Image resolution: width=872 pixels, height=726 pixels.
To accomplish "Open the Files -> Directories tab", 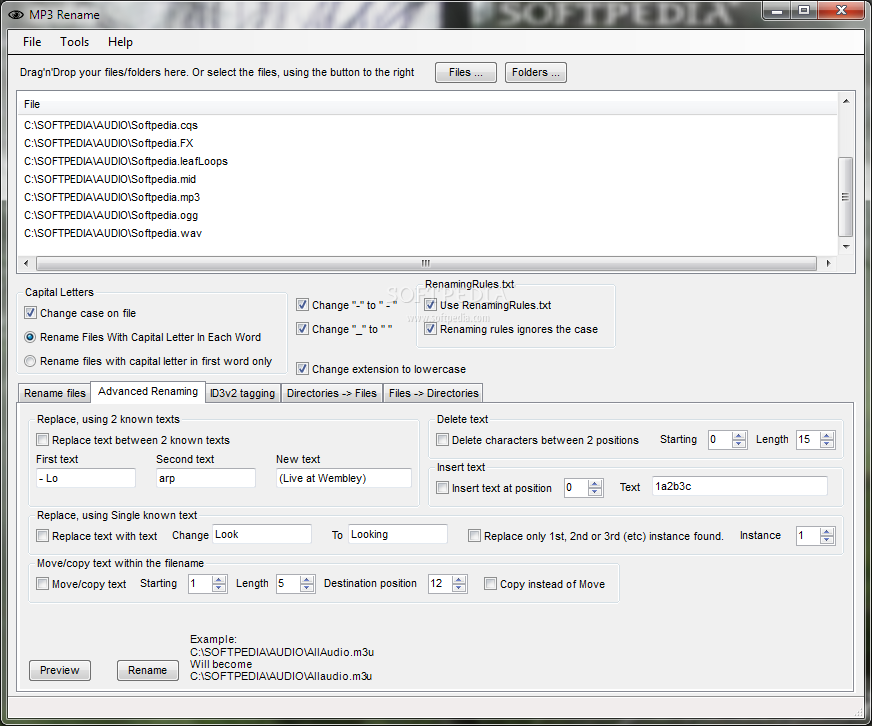I will pos(434,393).
